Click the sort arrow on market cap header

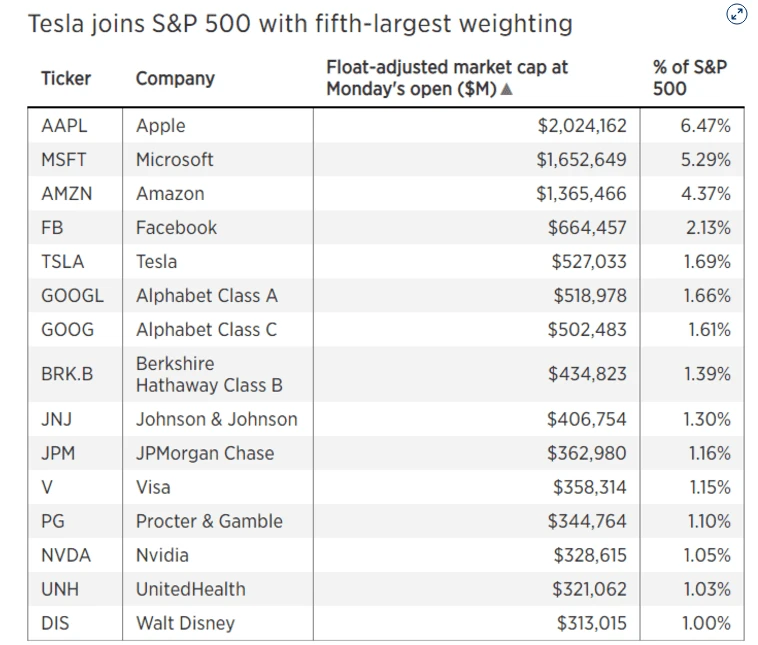tap(507, 90)
